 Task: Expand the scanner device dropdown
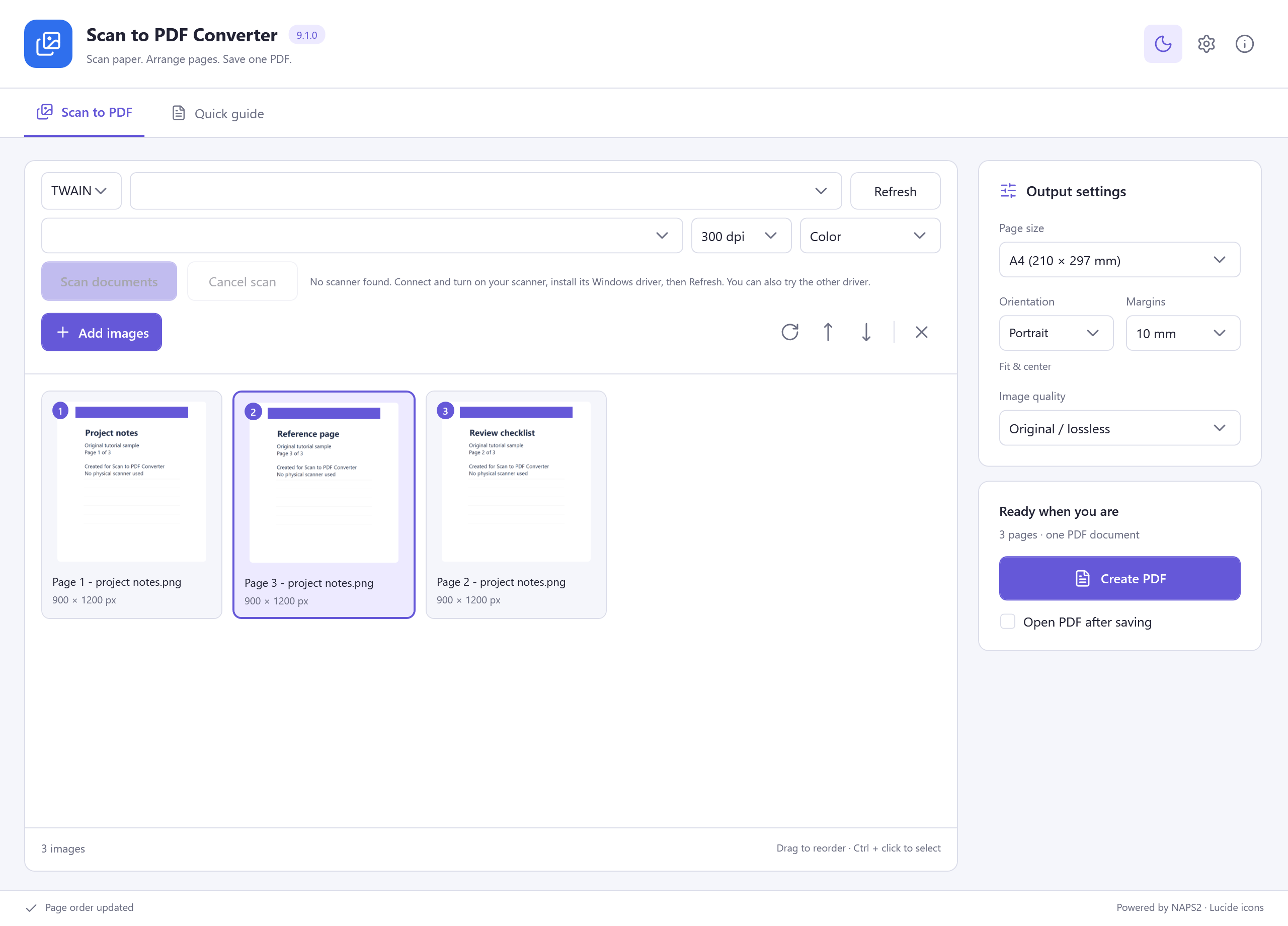pyautogui.click(x=486, y=191)
